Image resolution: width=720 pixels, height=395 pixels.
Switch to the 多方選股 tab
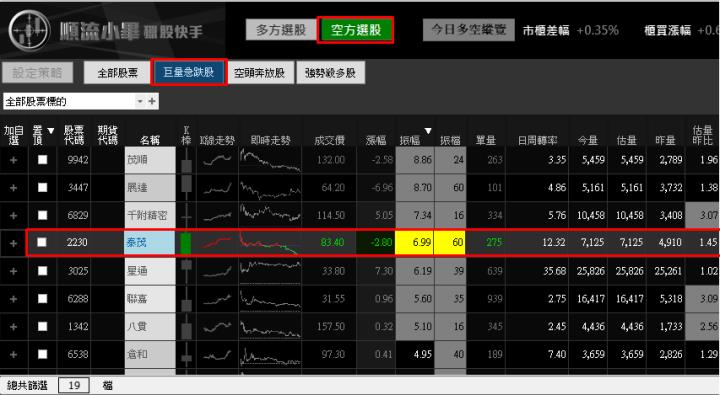281,30
